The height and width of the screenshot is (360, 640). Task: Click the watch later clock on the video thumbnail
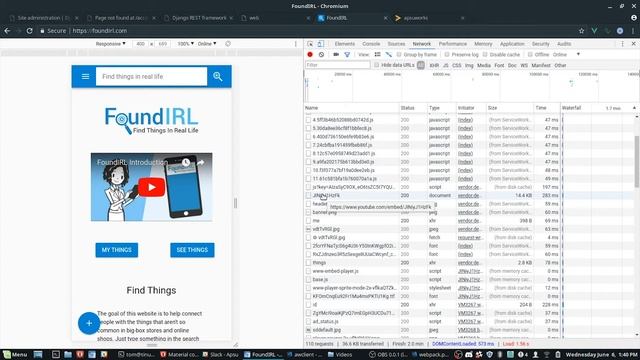tap(186, 162)
